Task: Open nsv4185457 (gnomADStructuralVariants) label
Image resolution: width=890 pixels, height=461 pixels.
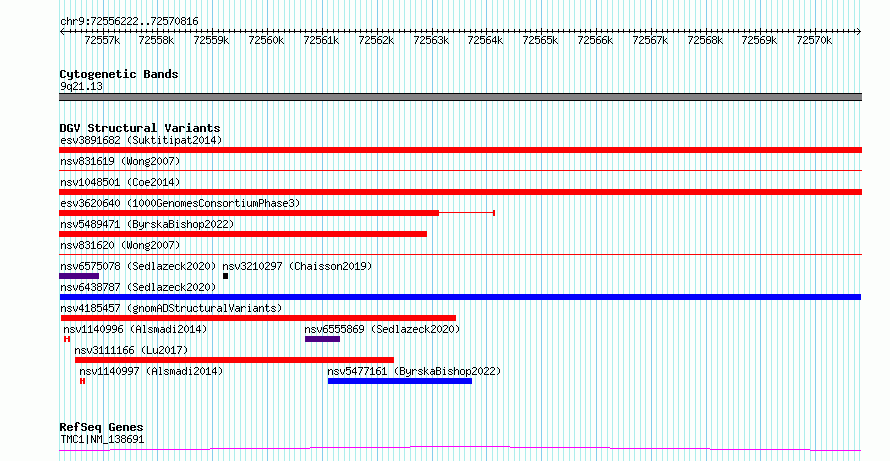Action: [171, 308]
